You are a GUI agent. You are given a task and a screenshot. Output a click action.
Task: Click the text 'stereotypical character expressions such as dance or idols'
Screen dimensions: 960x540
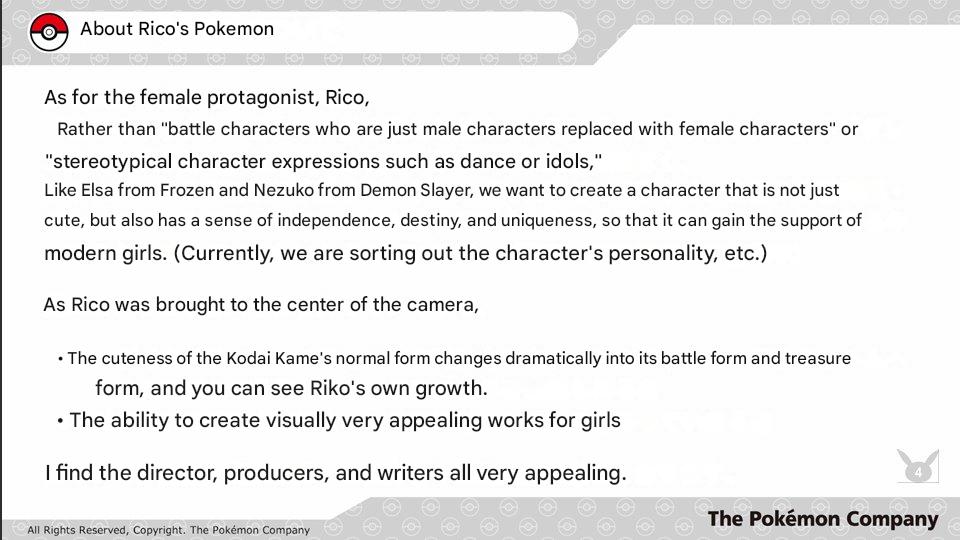pyautogui.click(x=323, y=161)
